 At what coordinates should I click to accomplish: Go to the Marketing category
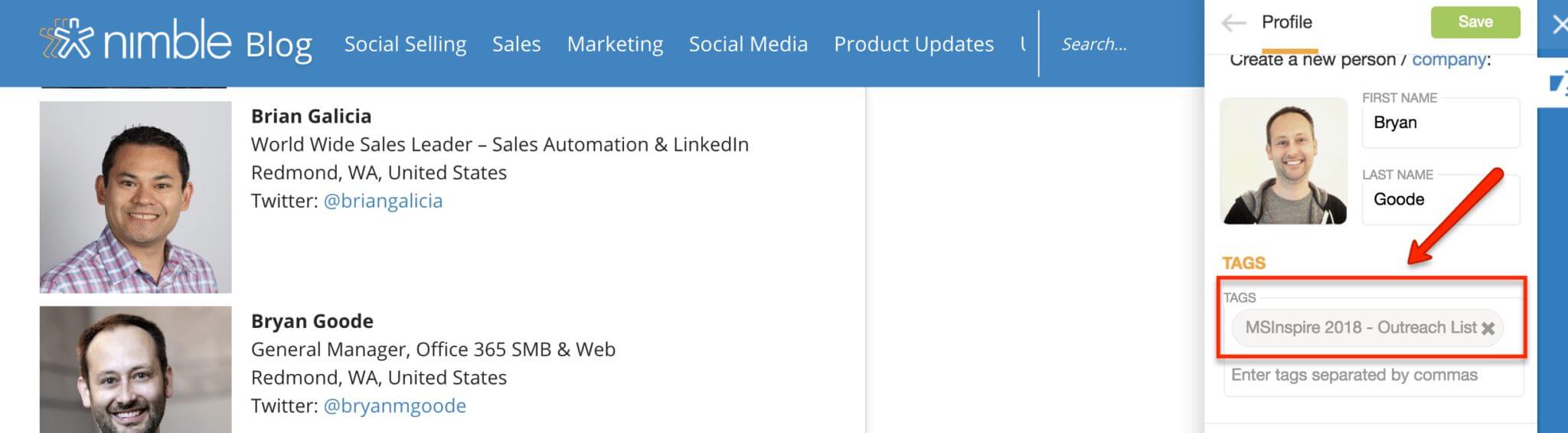[615, 44]
